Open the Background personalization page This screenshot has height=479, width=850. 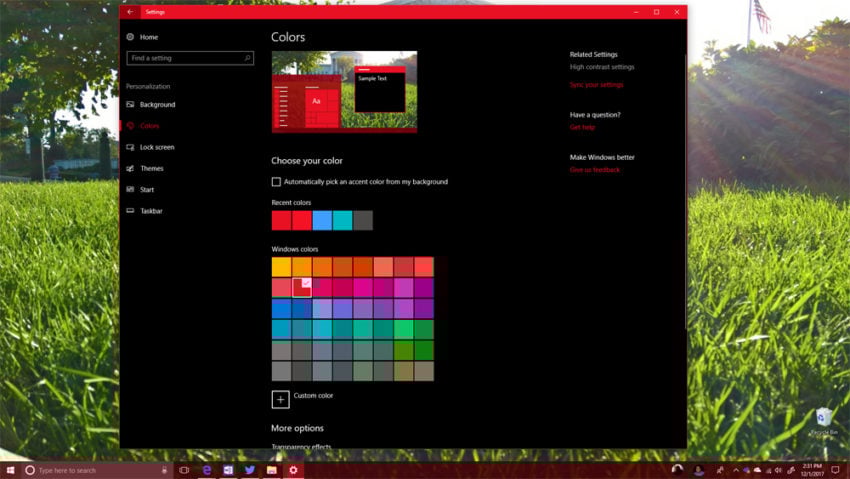pos(157,105)
